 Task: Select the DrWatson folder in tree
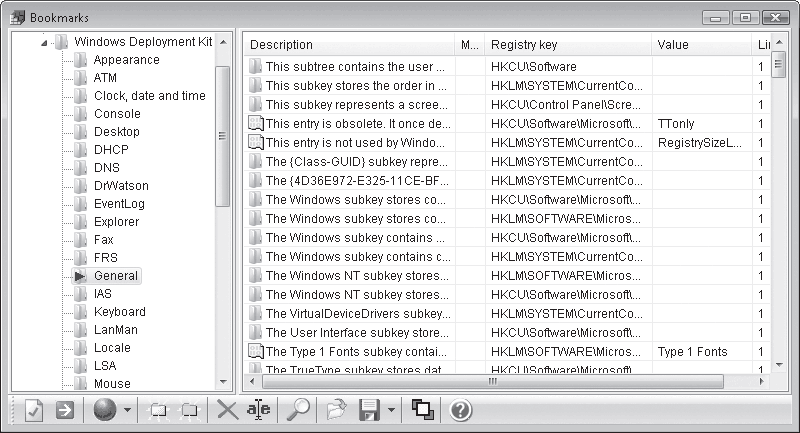[x=121, y=186]
